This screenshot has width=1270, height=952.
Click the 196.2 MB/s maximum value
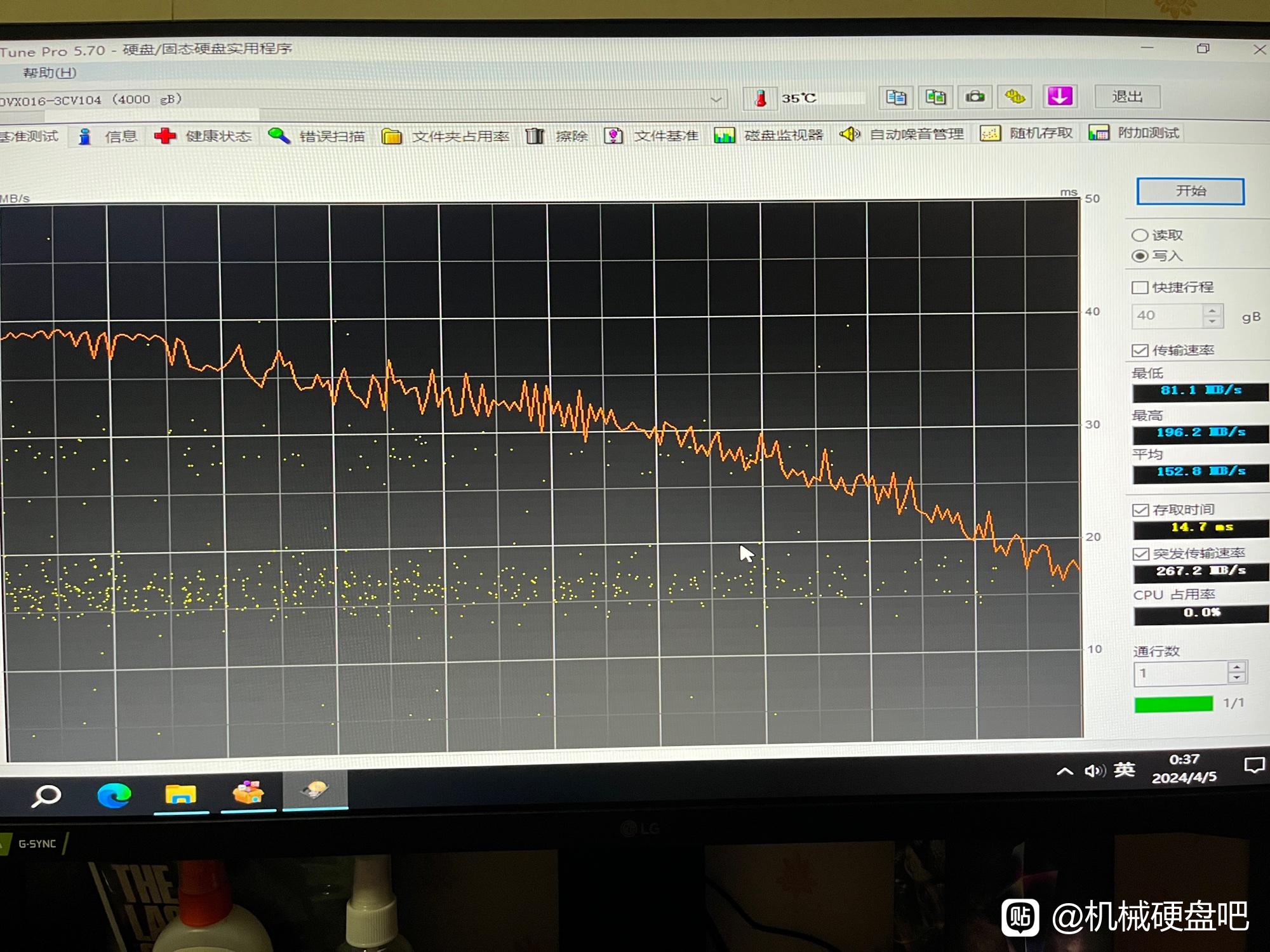(x=1200, y=433)
